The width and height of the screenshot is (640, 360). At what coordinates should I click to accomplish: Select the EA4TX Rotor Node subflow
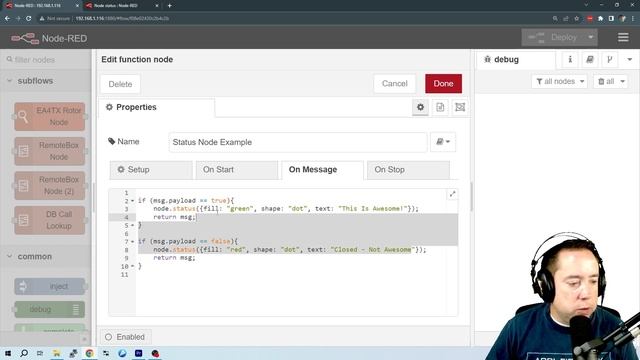50,117
